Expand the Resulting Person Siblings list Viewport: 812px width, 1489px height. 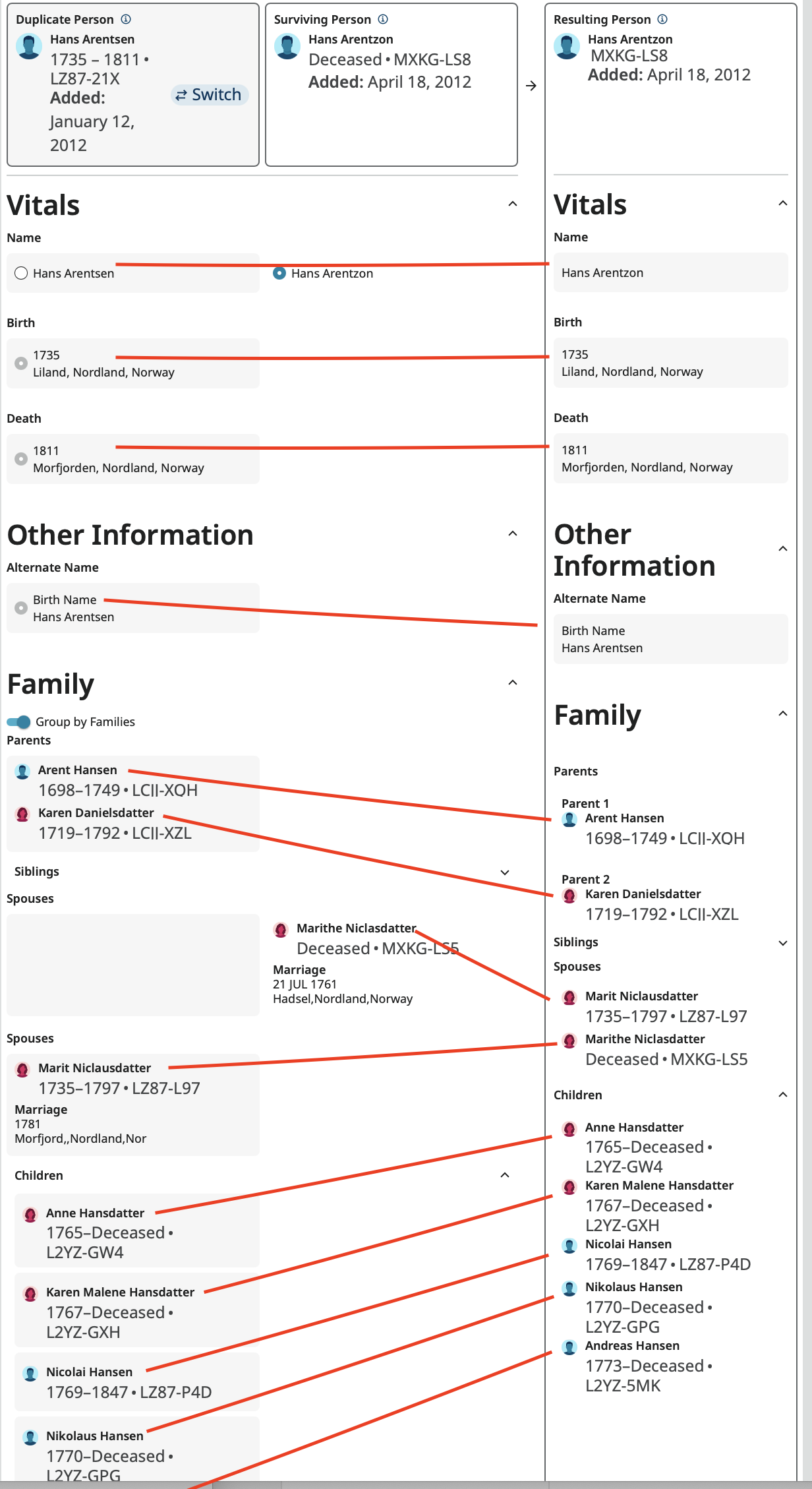tap(783, 943)
